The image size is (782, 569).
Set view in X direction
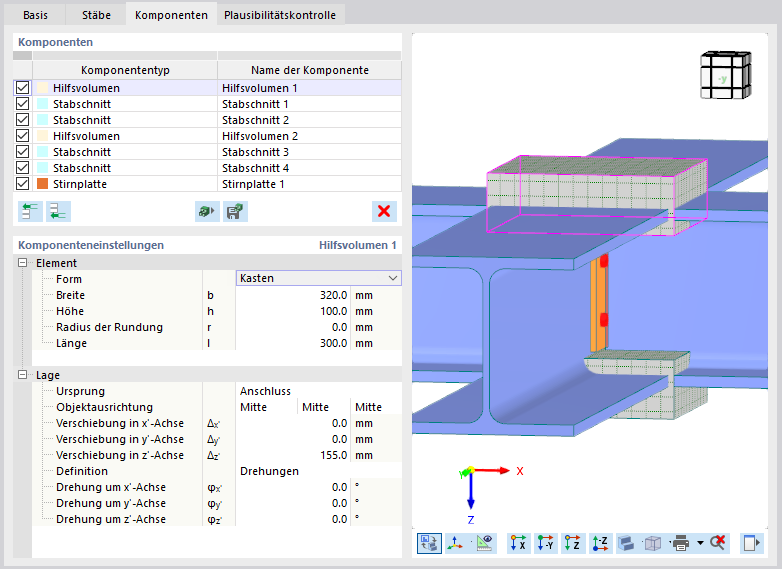point(518,543)
